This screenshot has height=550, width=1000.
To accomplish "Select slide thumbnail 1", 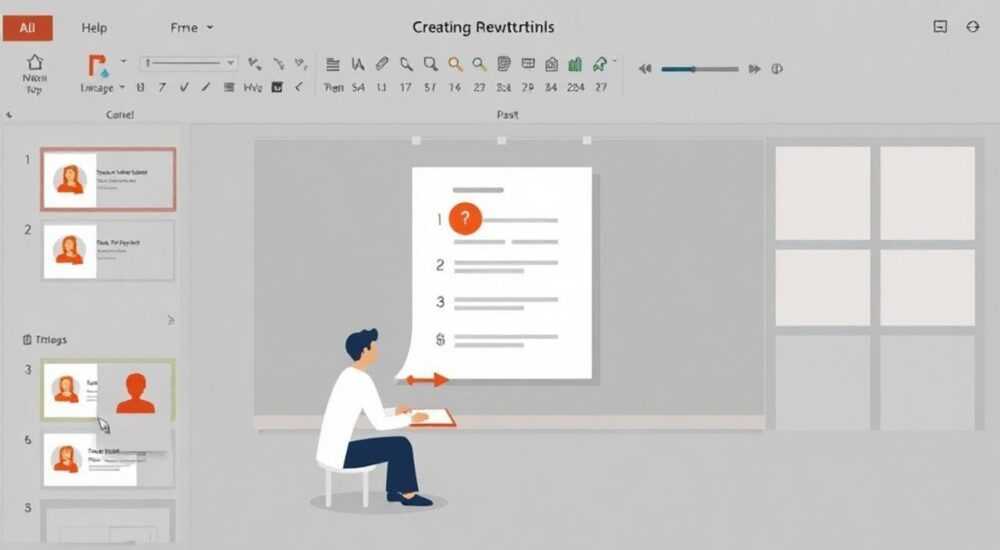I will [x=108, y=179].
